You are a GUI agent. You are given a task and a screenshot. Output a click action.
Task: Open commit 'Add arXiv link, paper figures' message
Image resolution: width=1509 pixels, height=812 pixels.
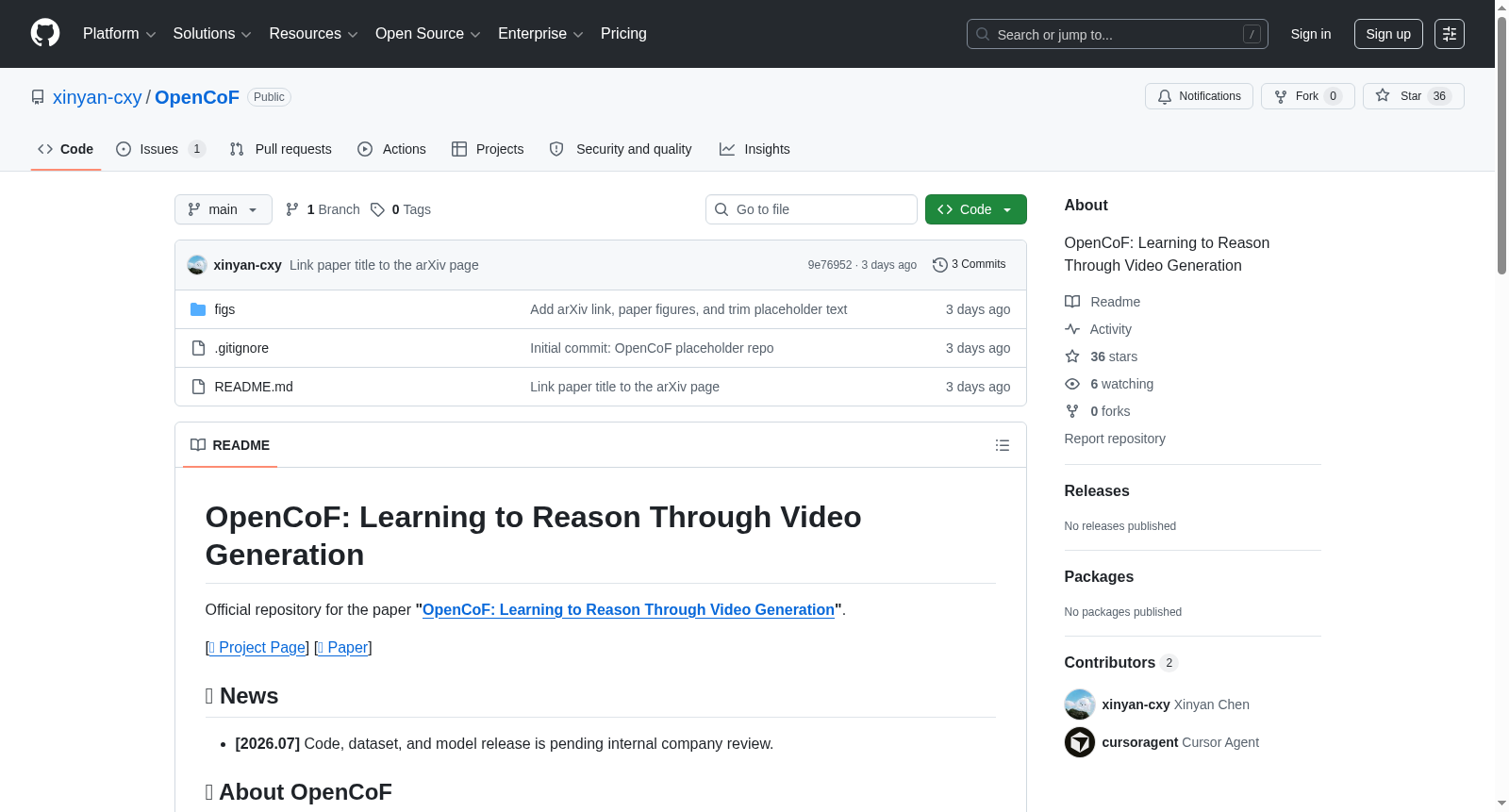(x=688, y=309)
